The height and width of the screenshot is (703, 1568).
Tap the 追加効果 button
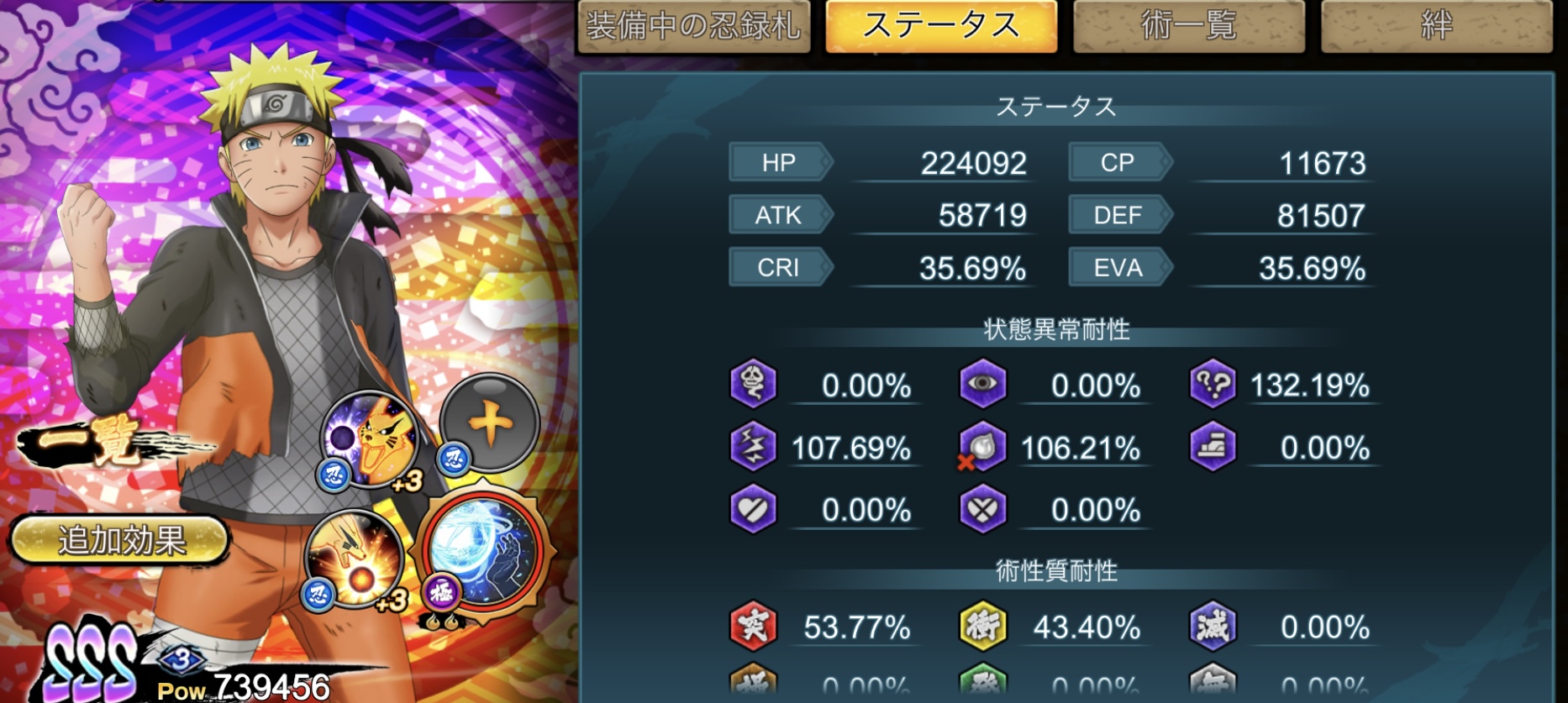[x=120, y=539]
